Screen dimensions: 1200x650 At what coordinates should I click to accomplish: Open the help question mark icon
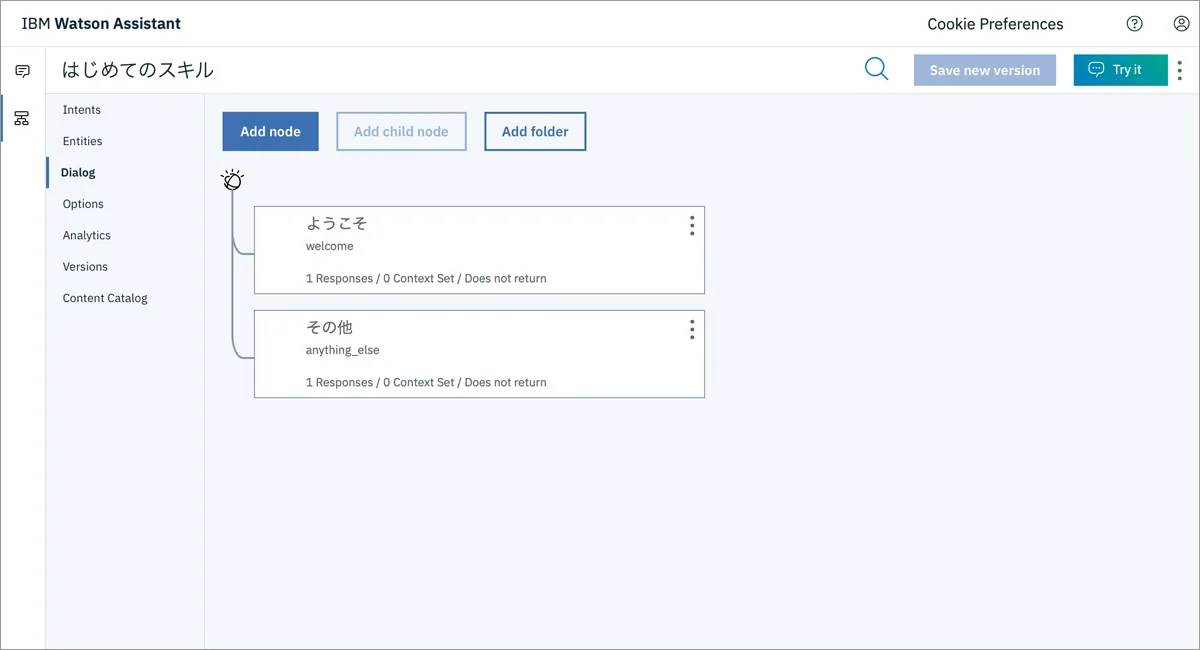(1134, 24)
